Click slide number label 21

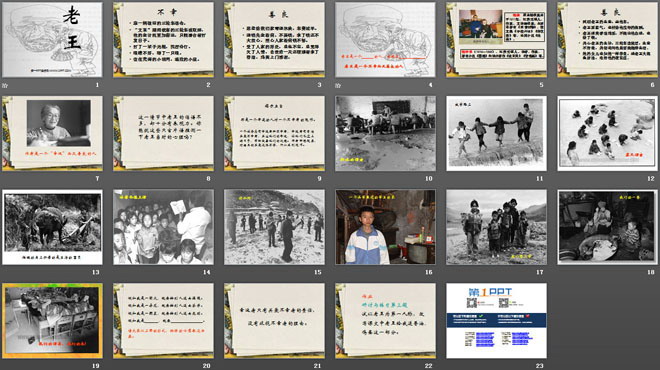coord(318,366)
